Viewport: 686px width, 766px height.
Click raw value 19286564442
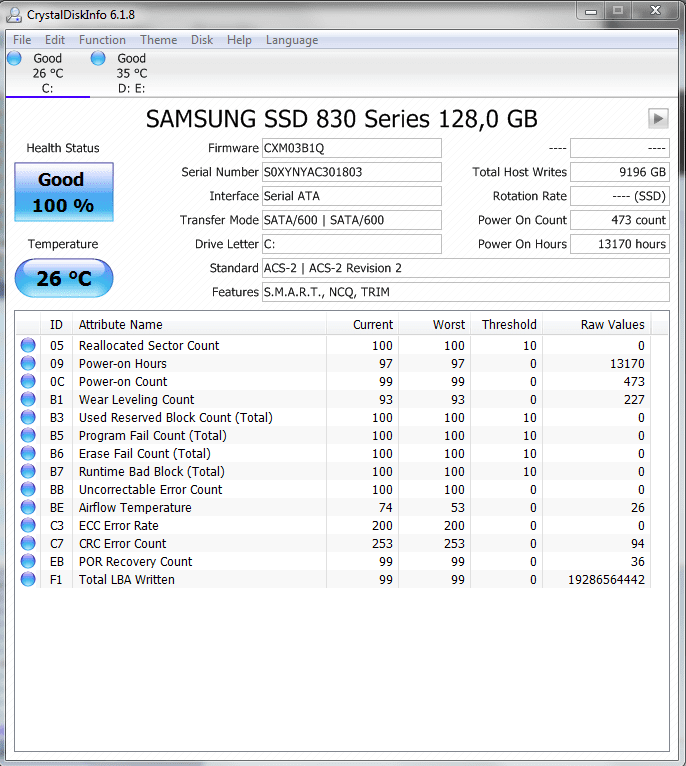[606, 579]
